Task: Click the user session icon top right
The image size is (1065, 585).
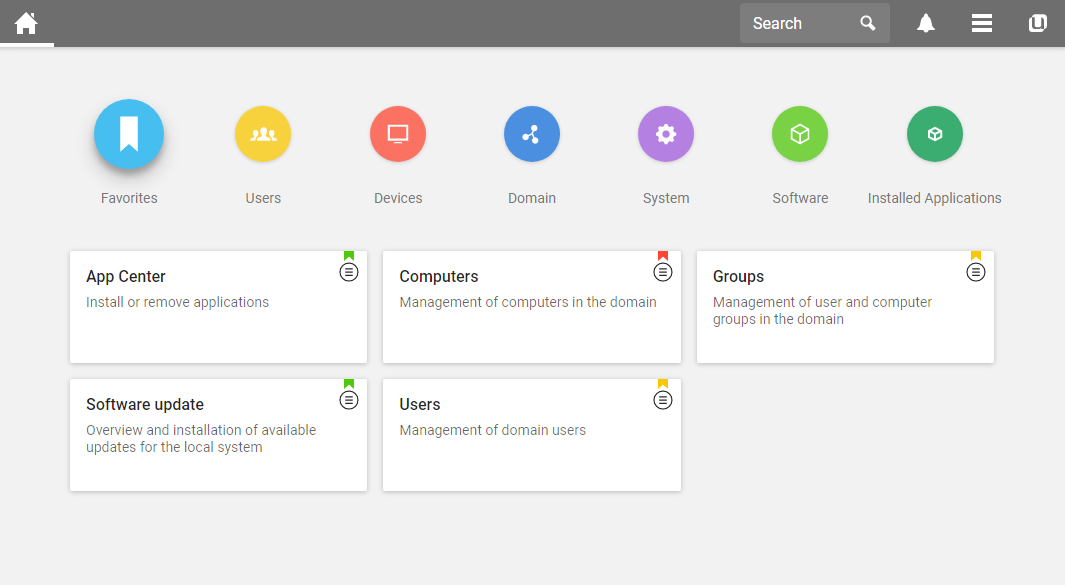Action: coord(1037,22)
